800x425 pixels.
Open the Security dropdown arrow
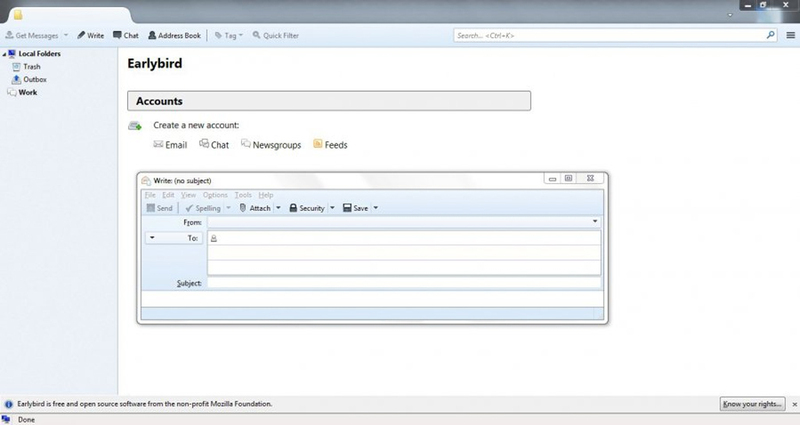point(332,208)
